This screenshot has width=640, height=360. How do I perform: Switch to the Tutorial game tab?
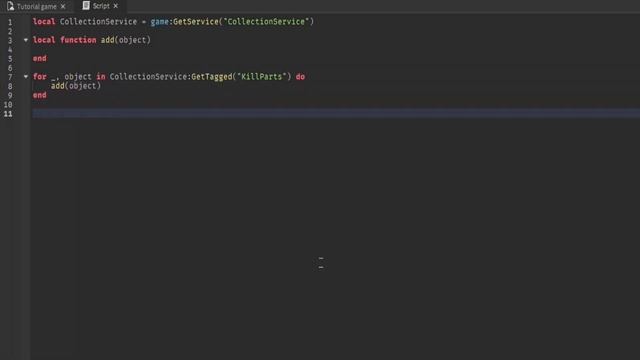36,7
